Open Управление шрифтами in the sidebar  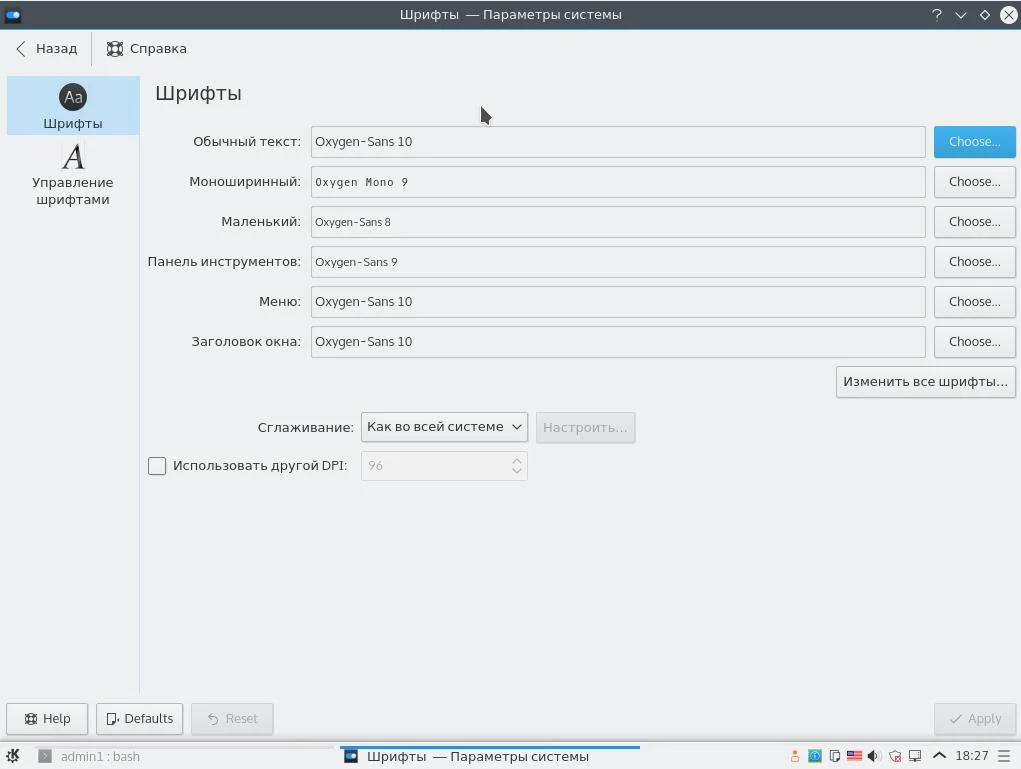[x=73, y=175]
